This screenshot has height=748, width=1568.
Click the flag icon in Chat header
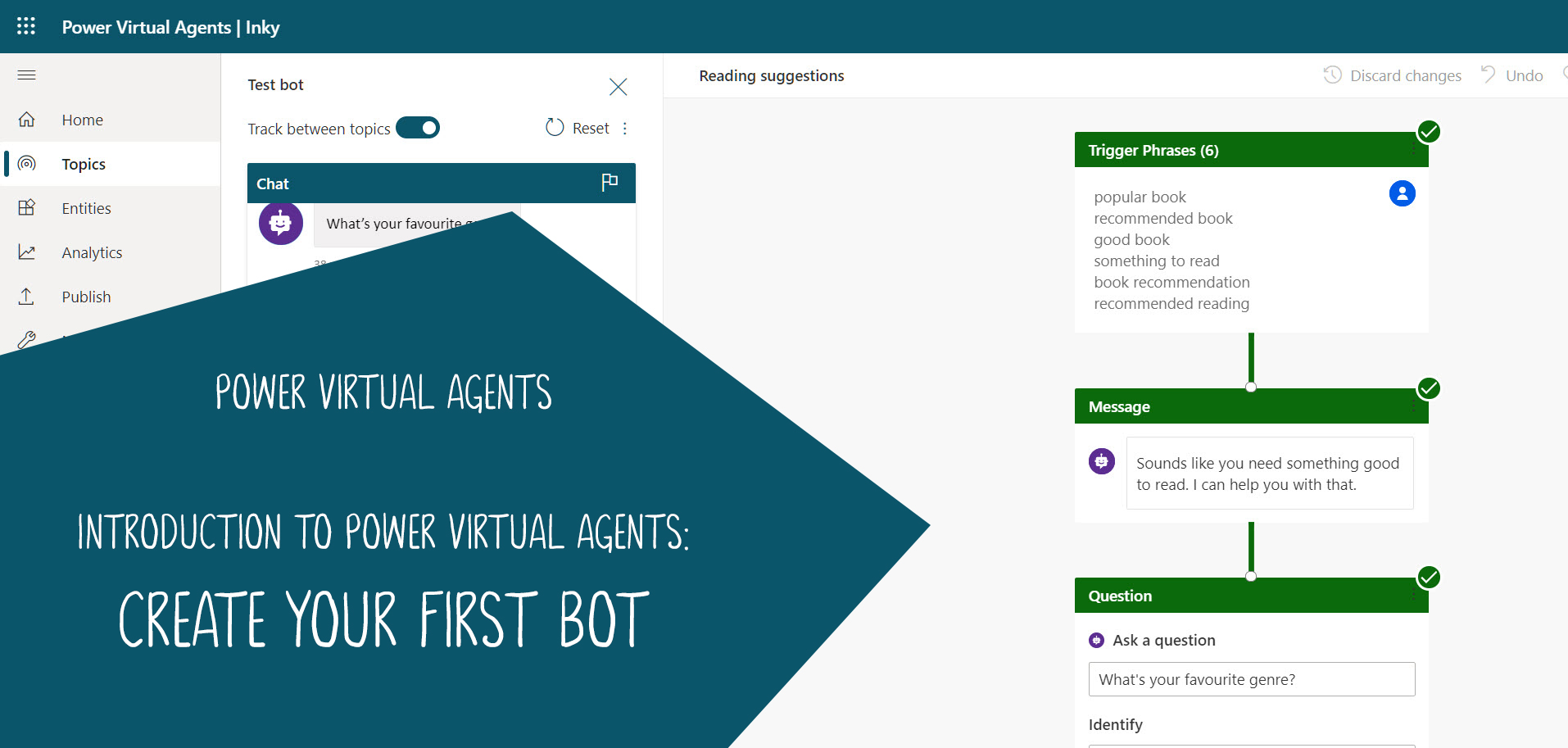pos(610,183)
